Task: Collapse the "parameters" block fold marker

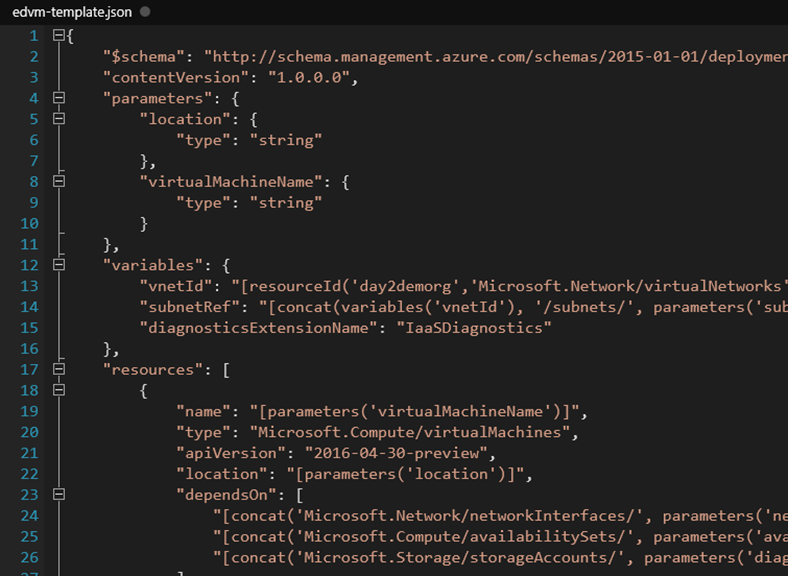Action: coord(58,98)
